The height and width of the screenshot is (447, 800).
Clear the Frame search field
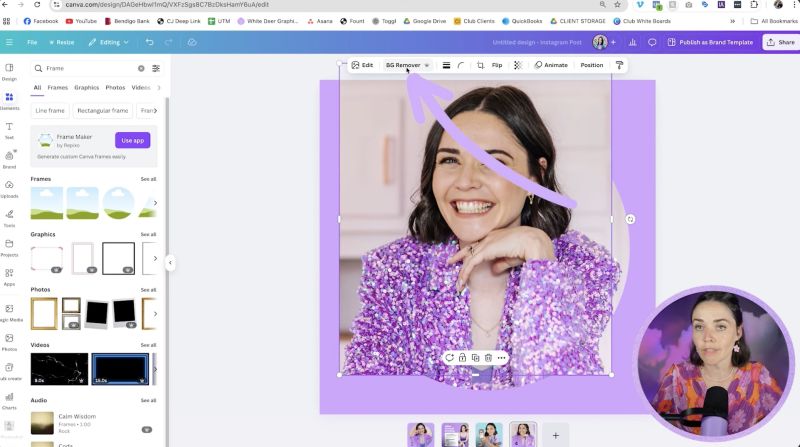[141, 68]
